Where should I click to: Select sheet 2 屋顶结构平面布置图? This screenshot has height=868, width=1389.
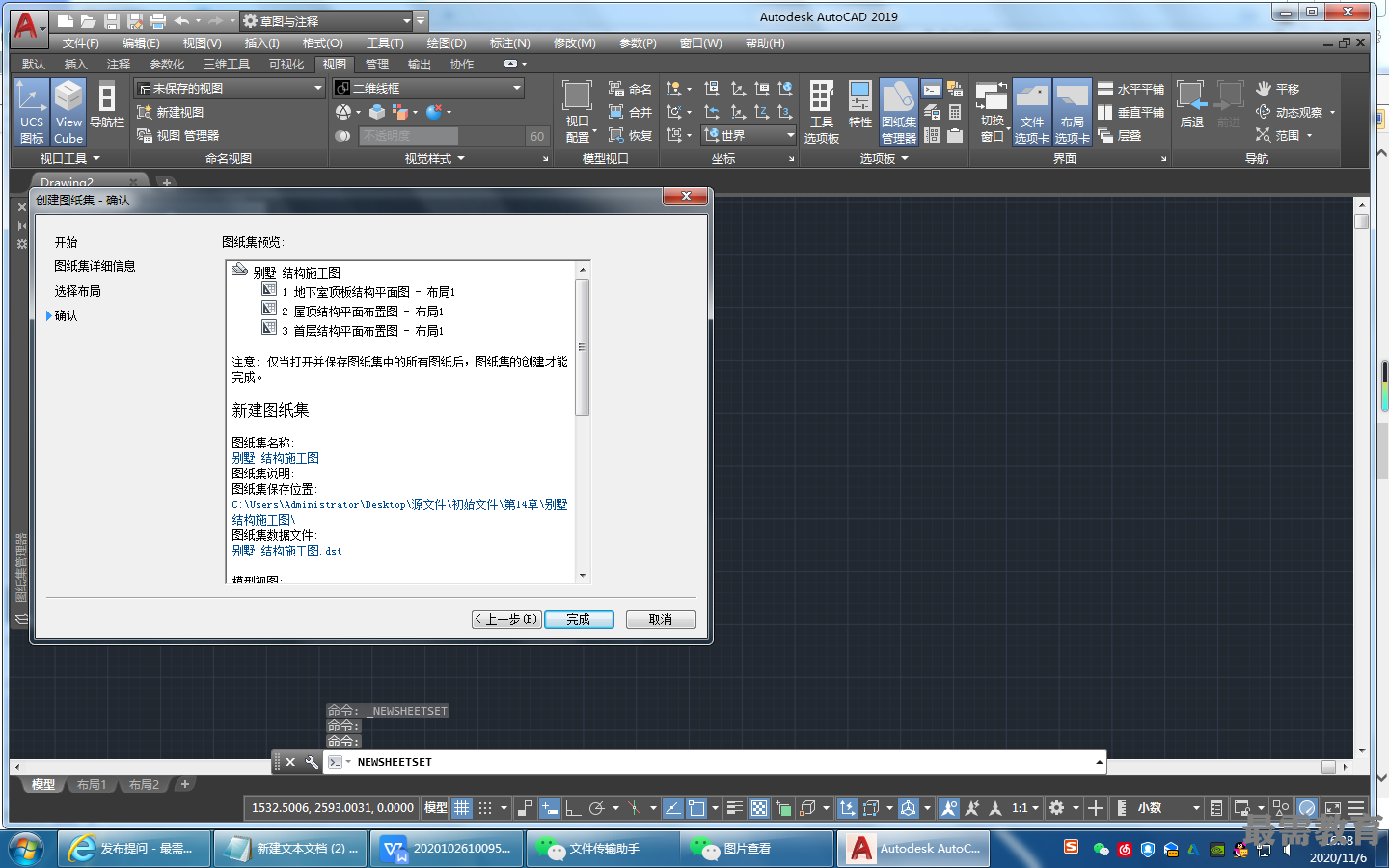click(353, 311)
